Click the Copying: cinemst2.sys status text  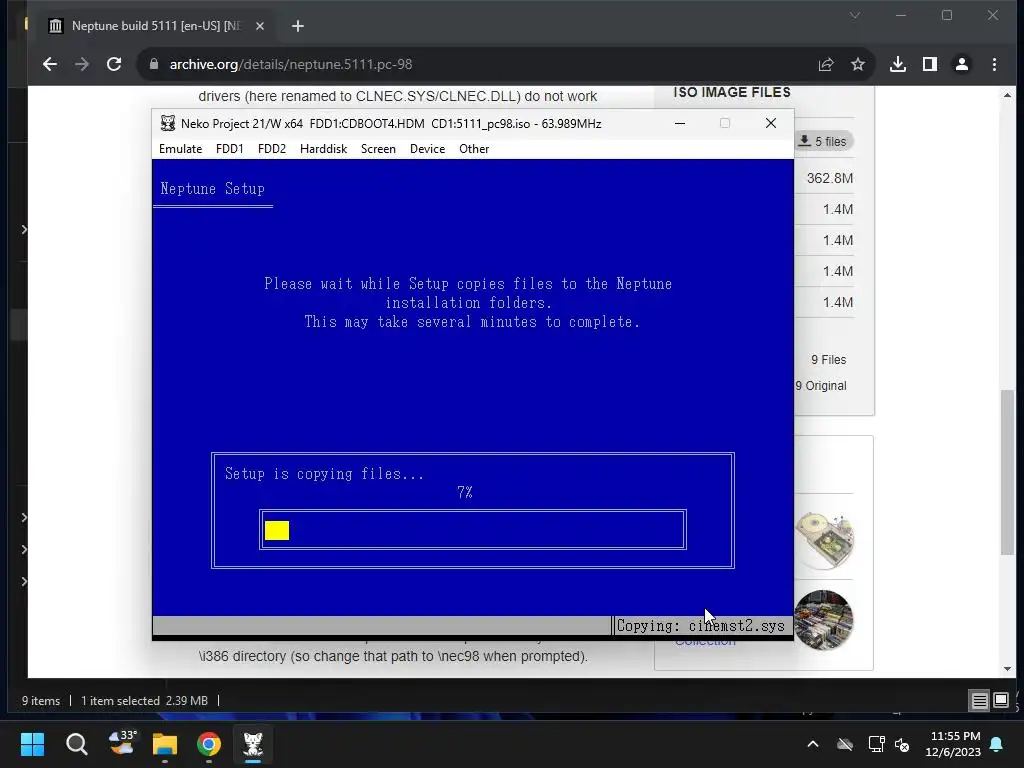point(700,626)
